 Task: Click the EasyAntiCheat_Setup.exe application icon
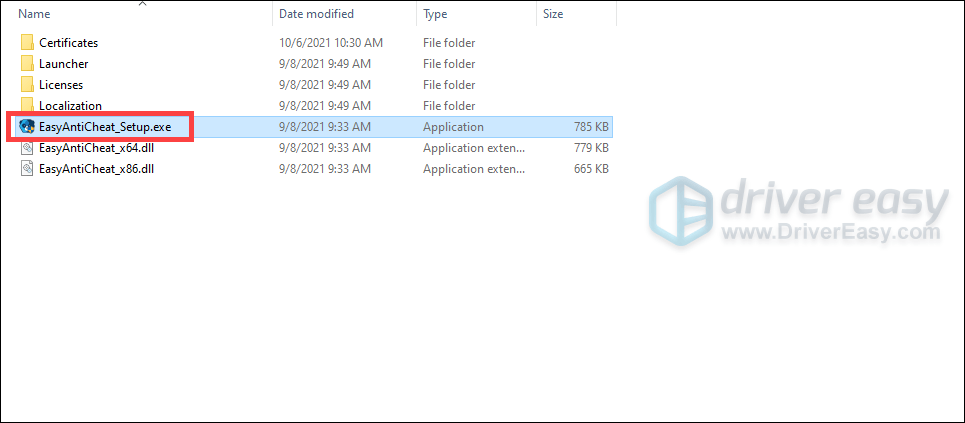[x=27, y=127]
